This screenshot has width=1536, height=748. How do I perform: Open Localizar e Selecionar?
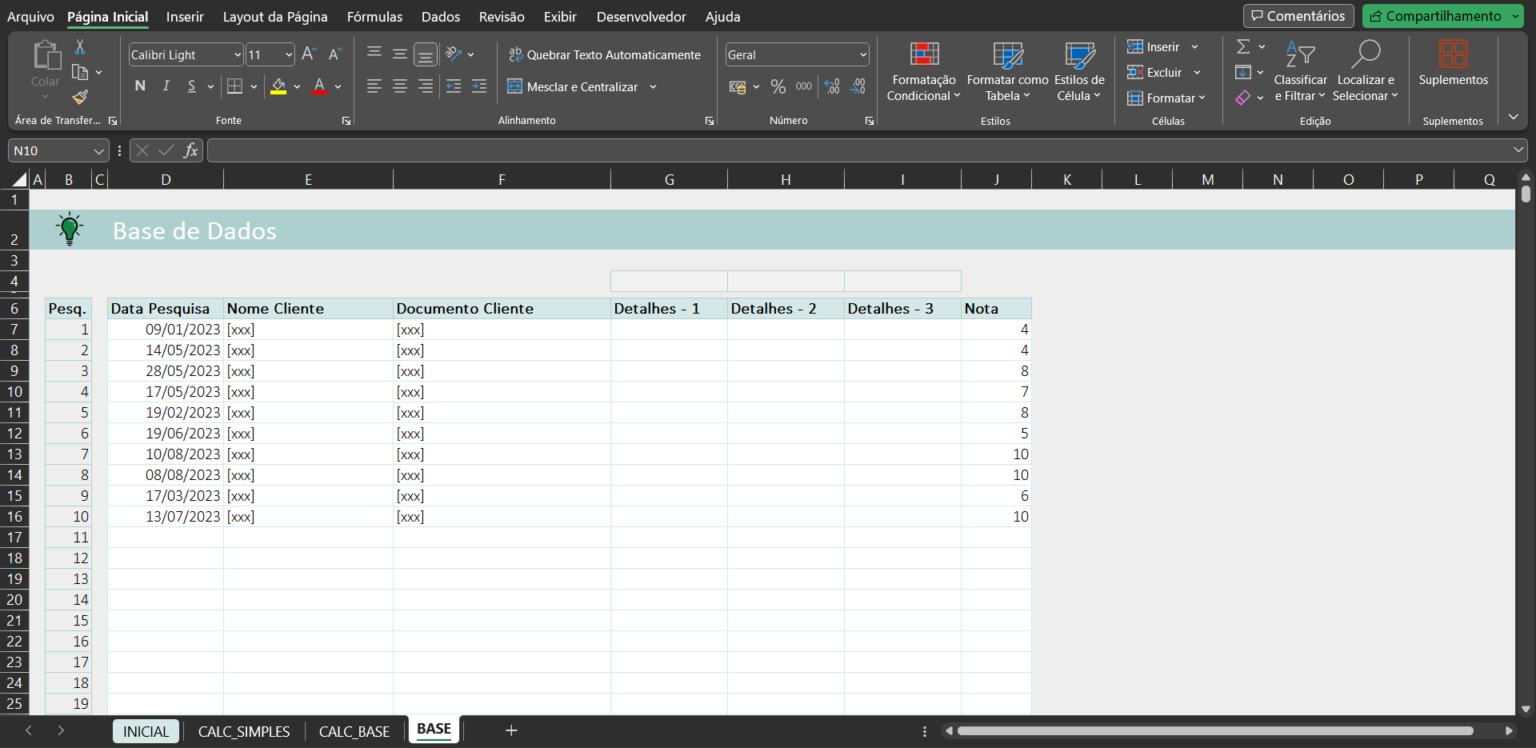coord(1365,70)
